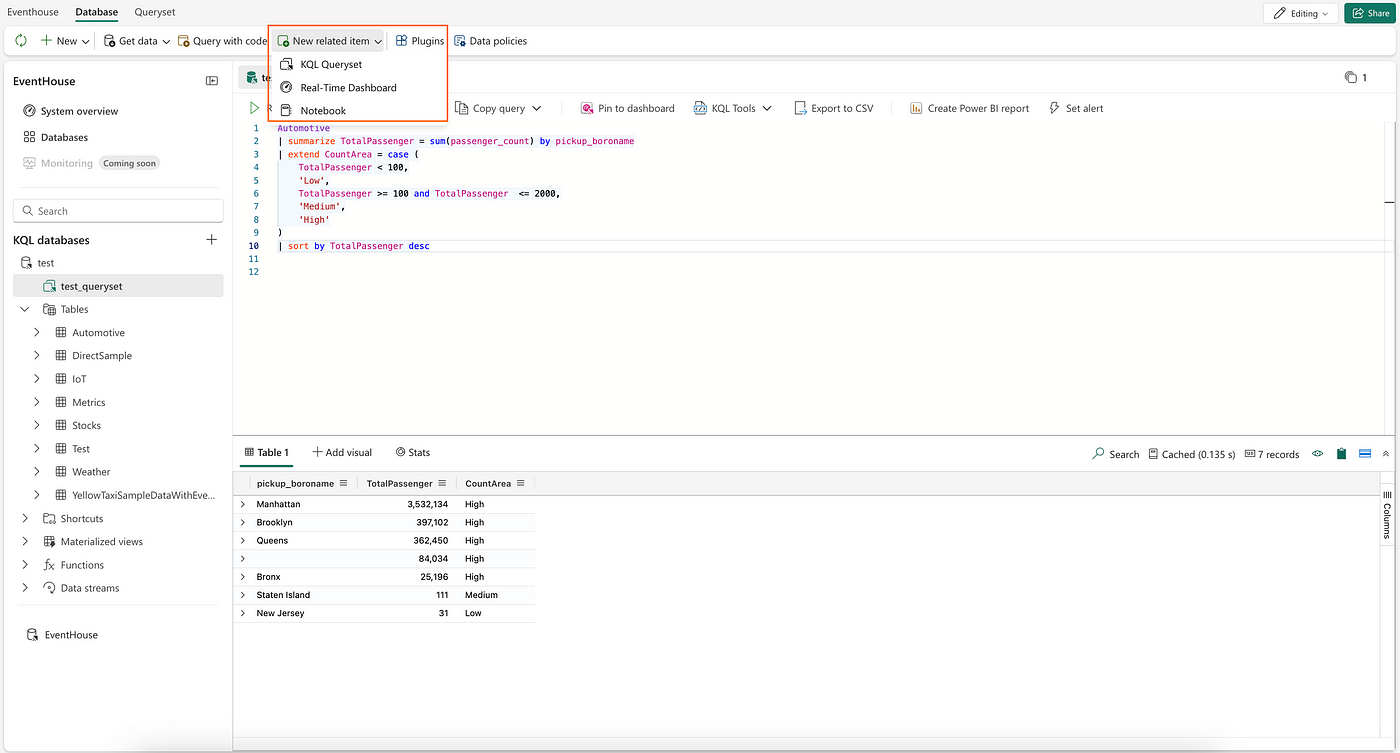This screenshot has width=1400, height=753.
Task: Toggle the New related item dropdown
Action: click(x=330, y=41)
